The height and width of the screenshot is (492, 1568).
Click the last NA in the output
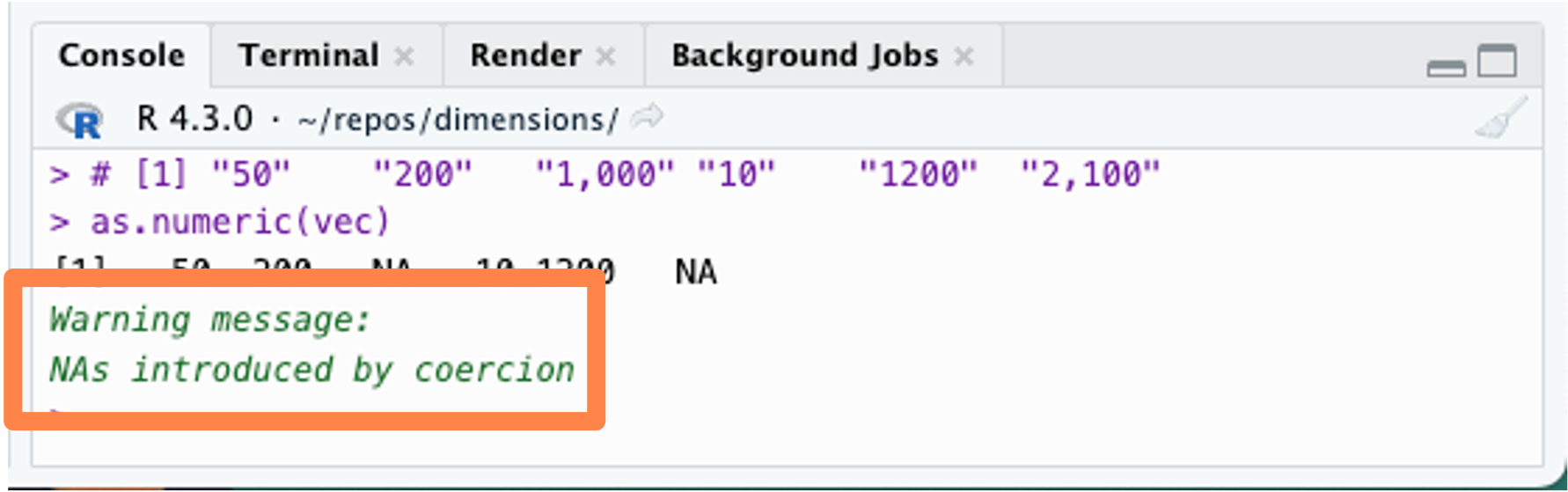(x=695, y=272)
